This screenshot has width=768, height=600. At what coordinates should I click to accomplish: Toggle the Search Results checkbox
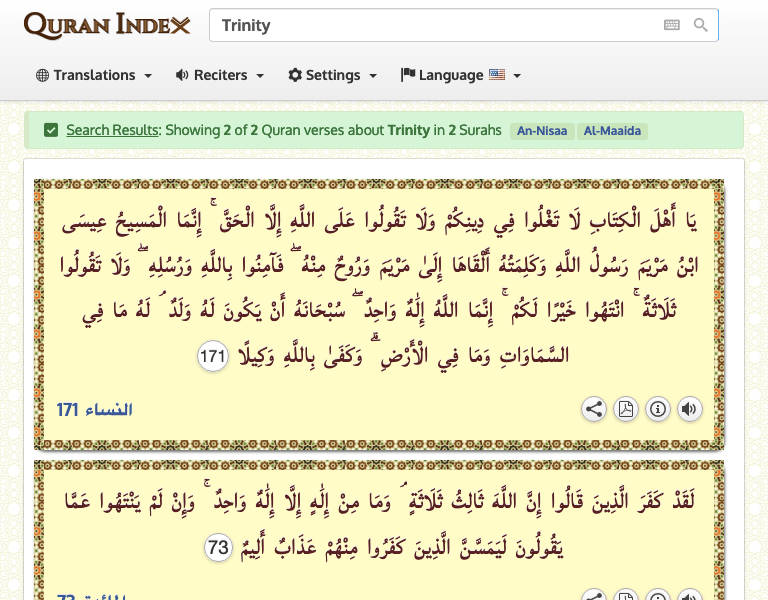pos(51,130)
